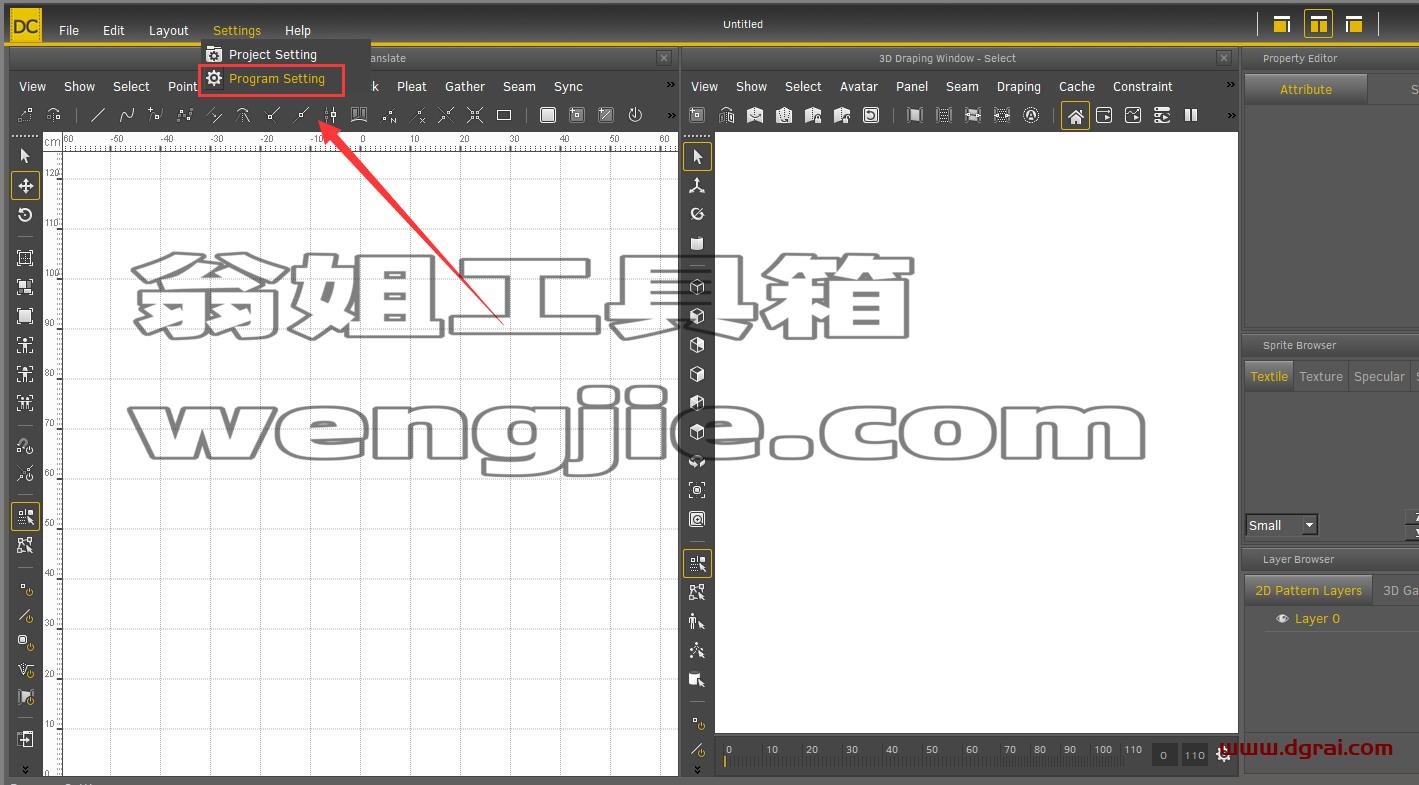Image resolution: width=1419 pixels, height=785 pixels.
Task: Open Draping menu in 3D Draping window
Action: pos(1019,87)
